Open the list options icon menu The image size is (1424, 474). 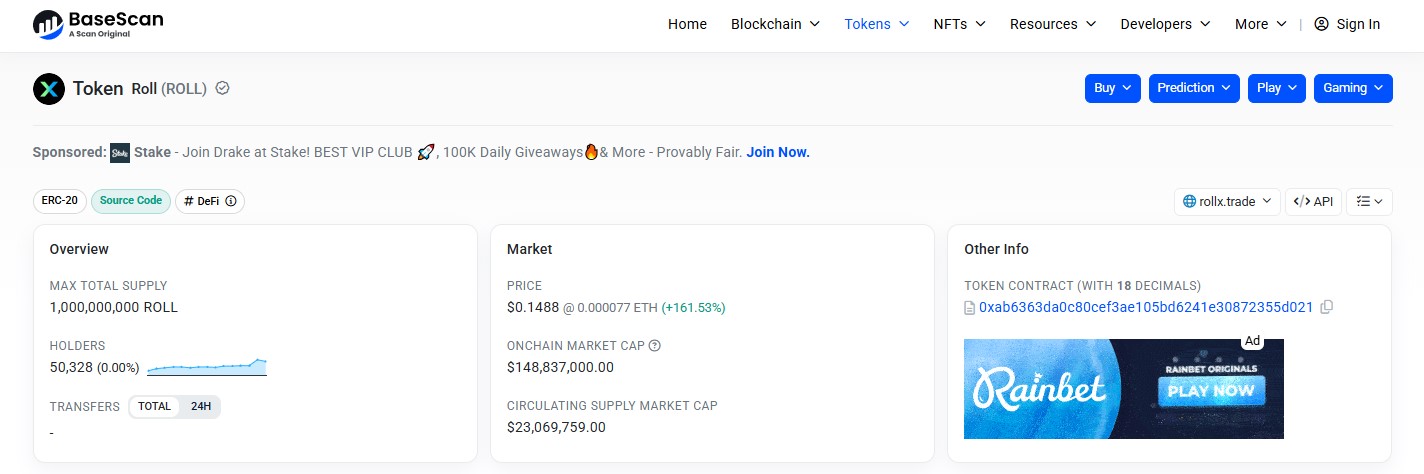point(1369,201)
